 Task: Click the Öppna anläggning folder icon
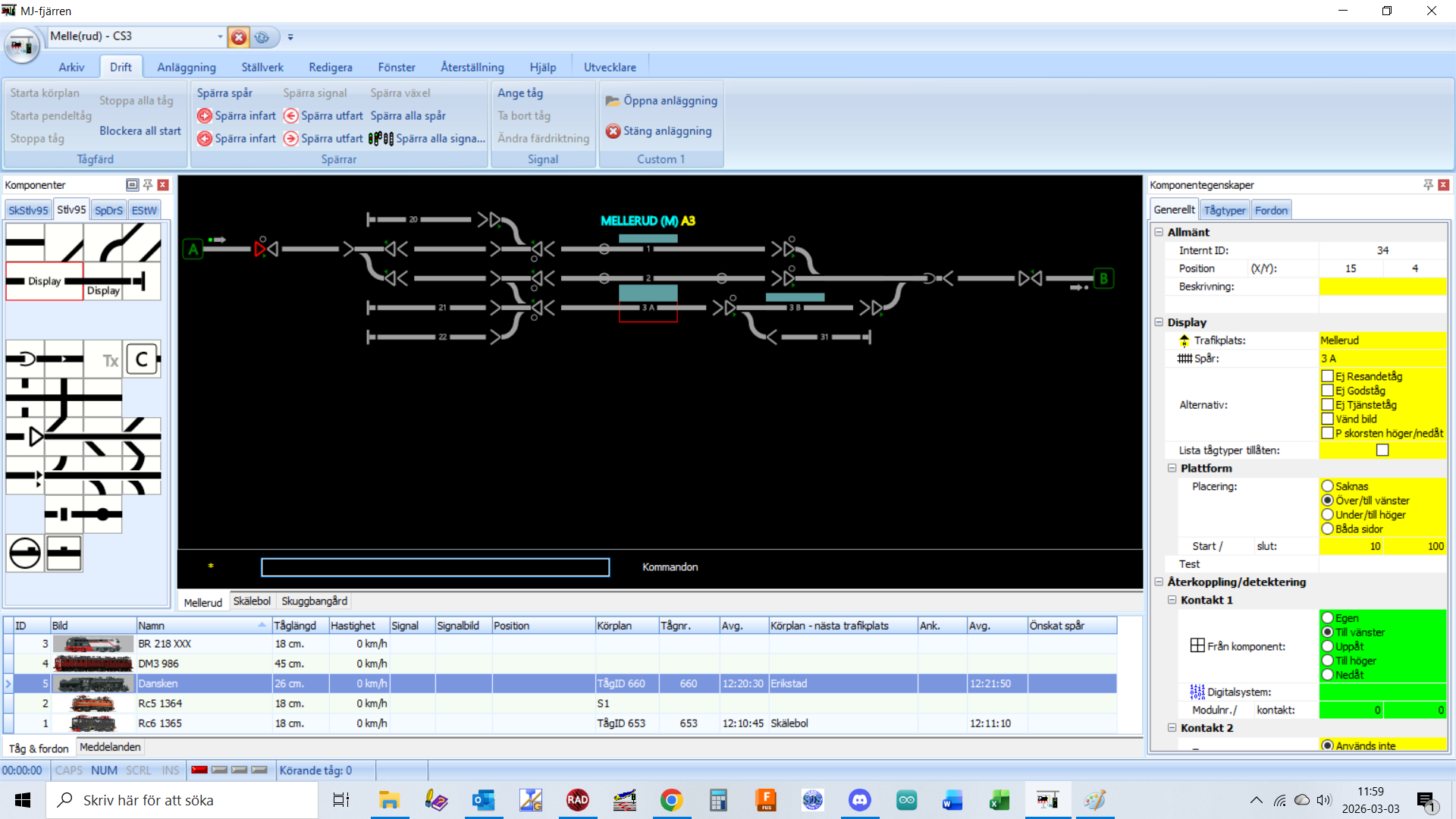tap(612, 101)
